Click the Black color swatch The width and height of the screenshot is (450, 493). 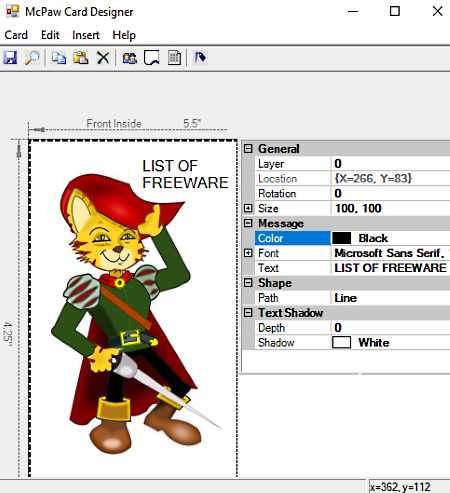(342, 238)
